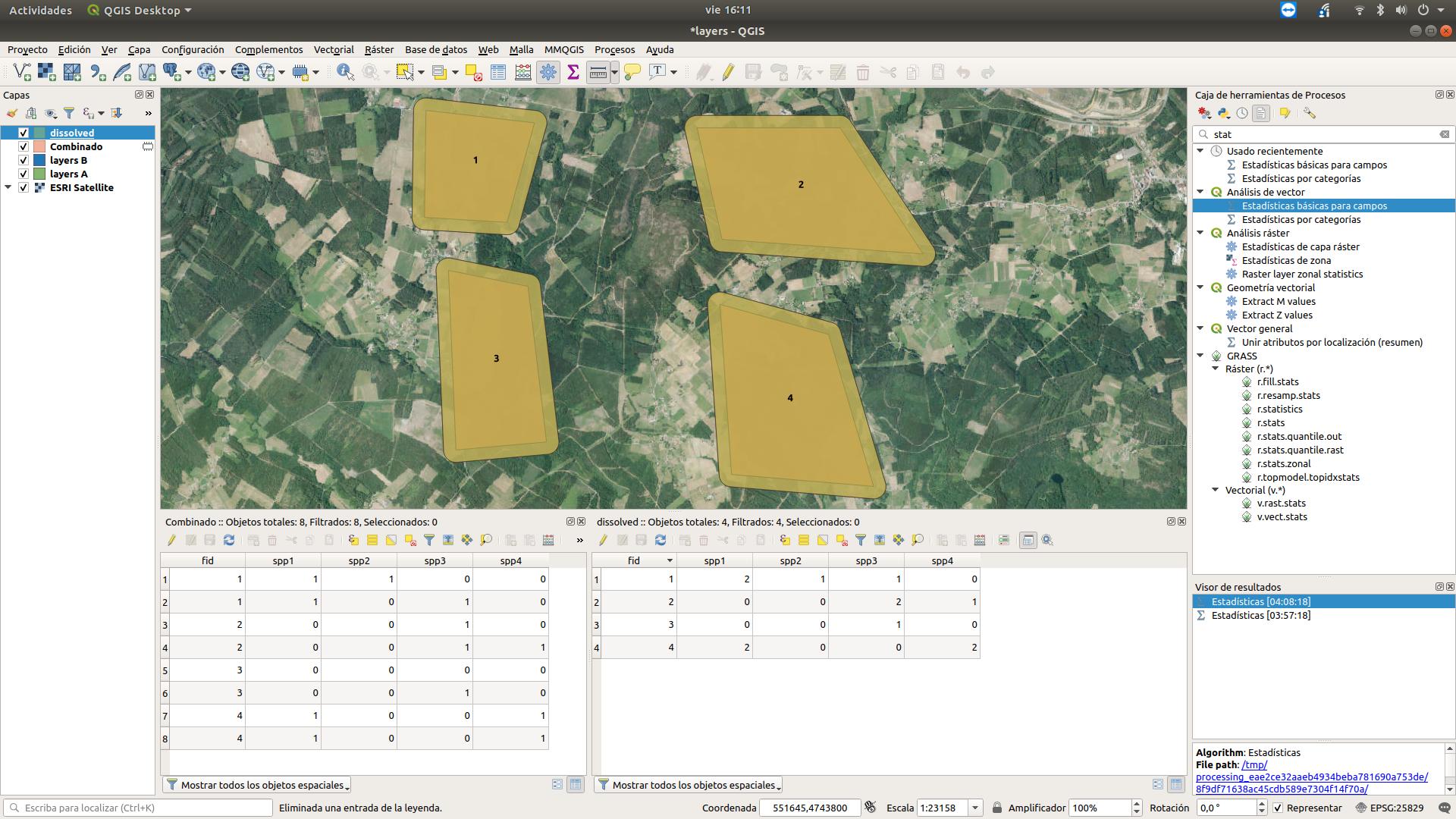Click the Python icon in Processing toolbox
Image resolution: width=1456 pixels, height=819 pixels.
click(1224, 113)
